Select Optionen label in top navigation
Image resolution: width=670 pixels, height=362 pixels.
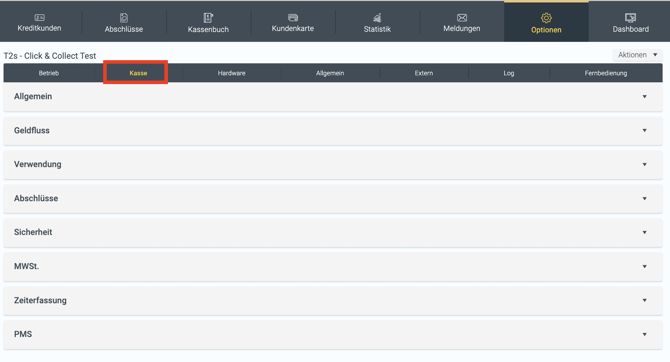click(546, 30)
